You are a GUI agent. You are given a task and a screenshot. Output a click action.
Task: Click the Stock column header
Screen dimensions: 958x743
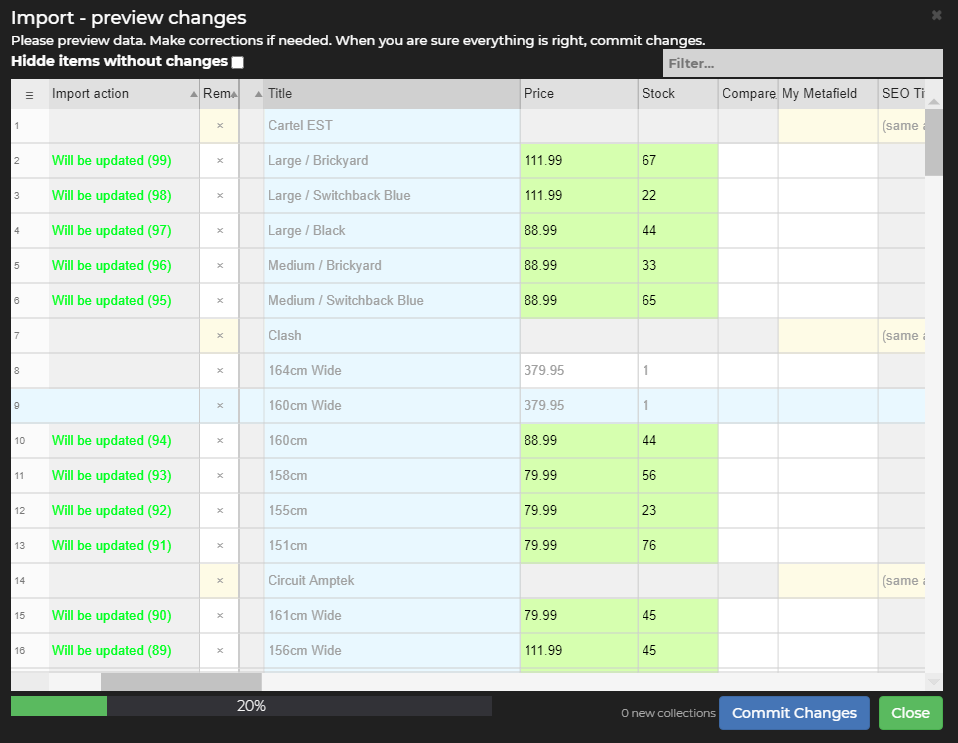tap(677, 94)
